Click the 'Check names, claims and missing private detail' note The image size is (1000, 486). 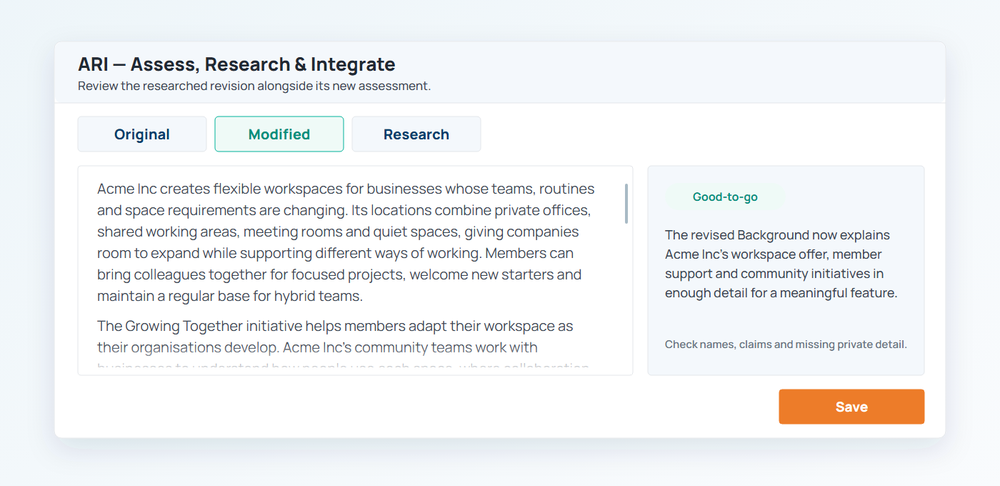pyautogui.click(x=786, y=344)
